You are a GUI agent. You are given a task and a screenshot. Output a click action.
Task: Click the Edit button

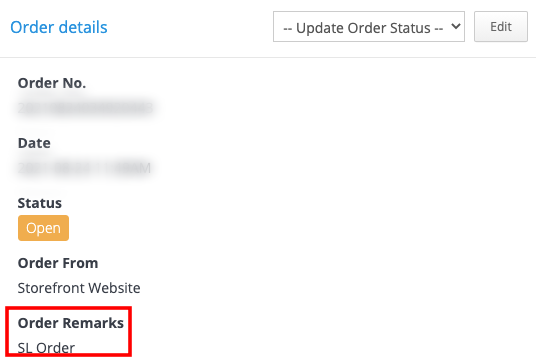tap(501, 27)
